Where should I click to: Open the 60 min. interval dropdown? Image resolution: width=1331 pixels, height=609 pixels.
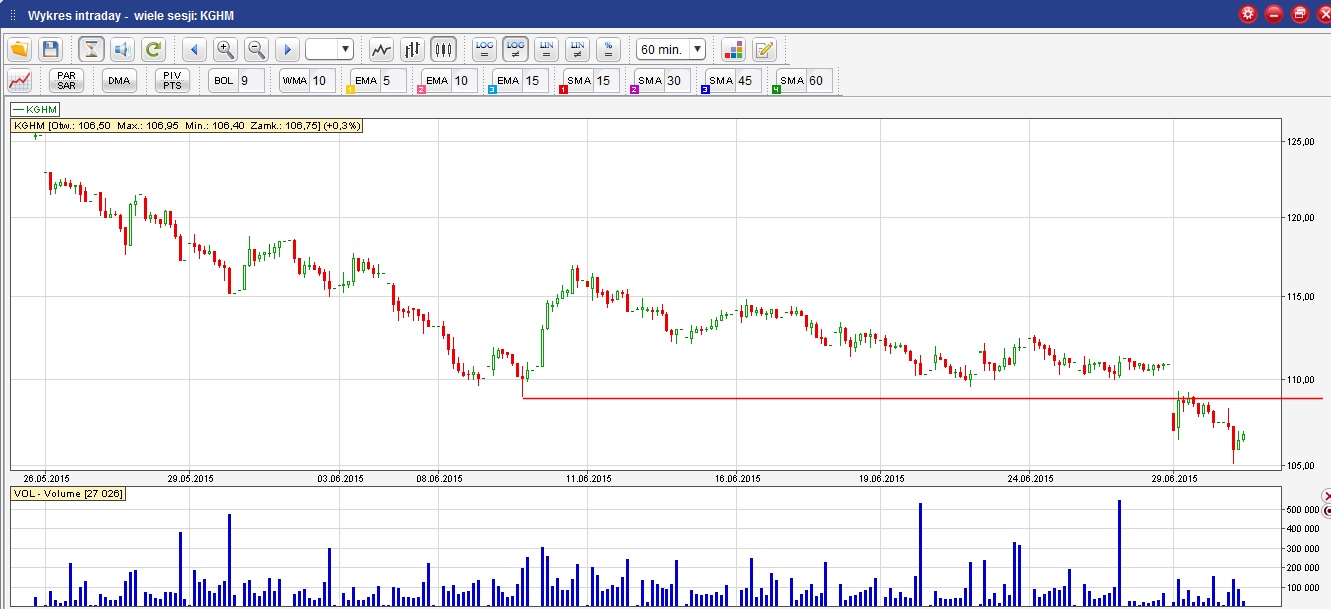click(x=671, y=49)
